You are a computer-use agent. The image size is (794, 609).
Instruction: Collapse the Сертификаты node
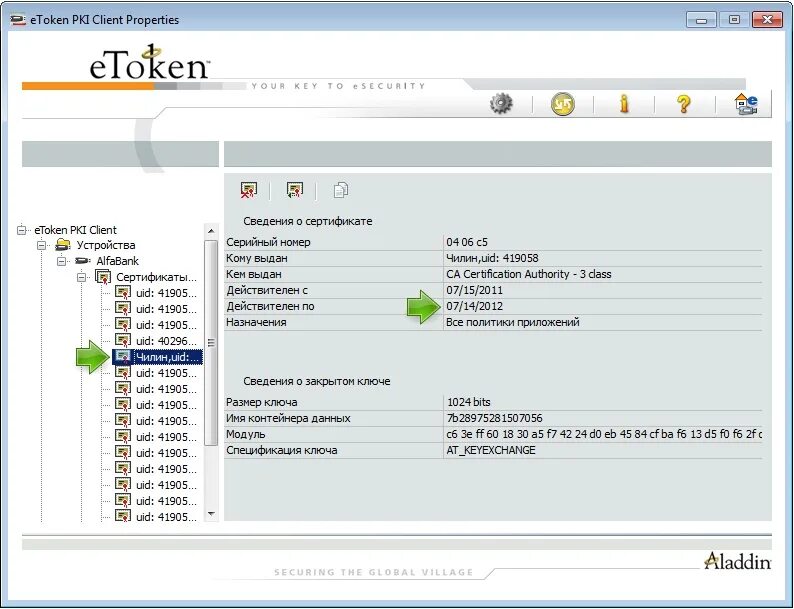tap(82, 277)
